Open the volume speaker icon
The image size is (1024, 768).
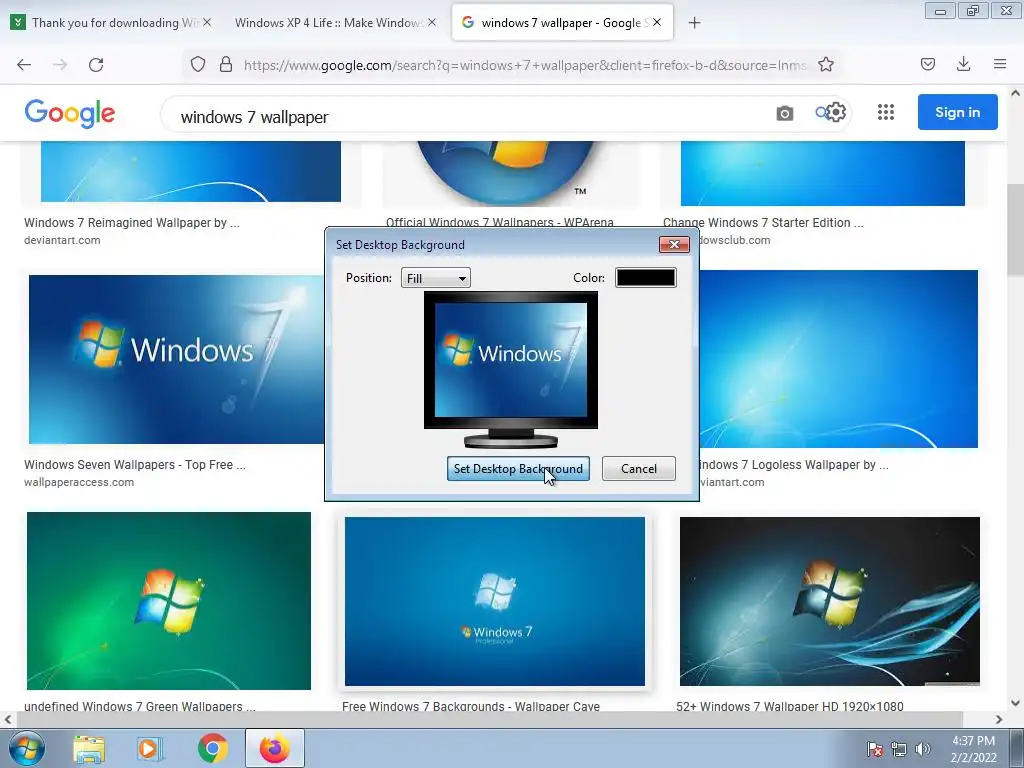[x=922, y=749]
